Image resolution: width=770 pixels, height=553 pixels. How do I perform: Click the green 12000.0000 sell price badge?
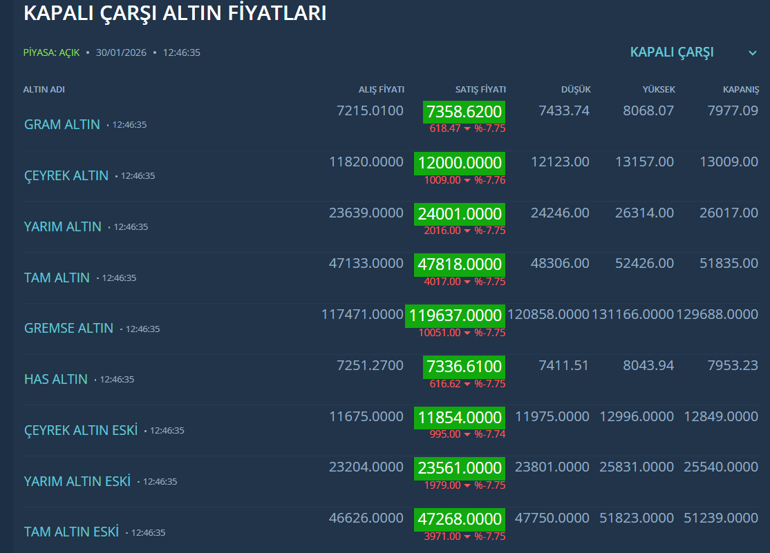[x=459, y=163]
